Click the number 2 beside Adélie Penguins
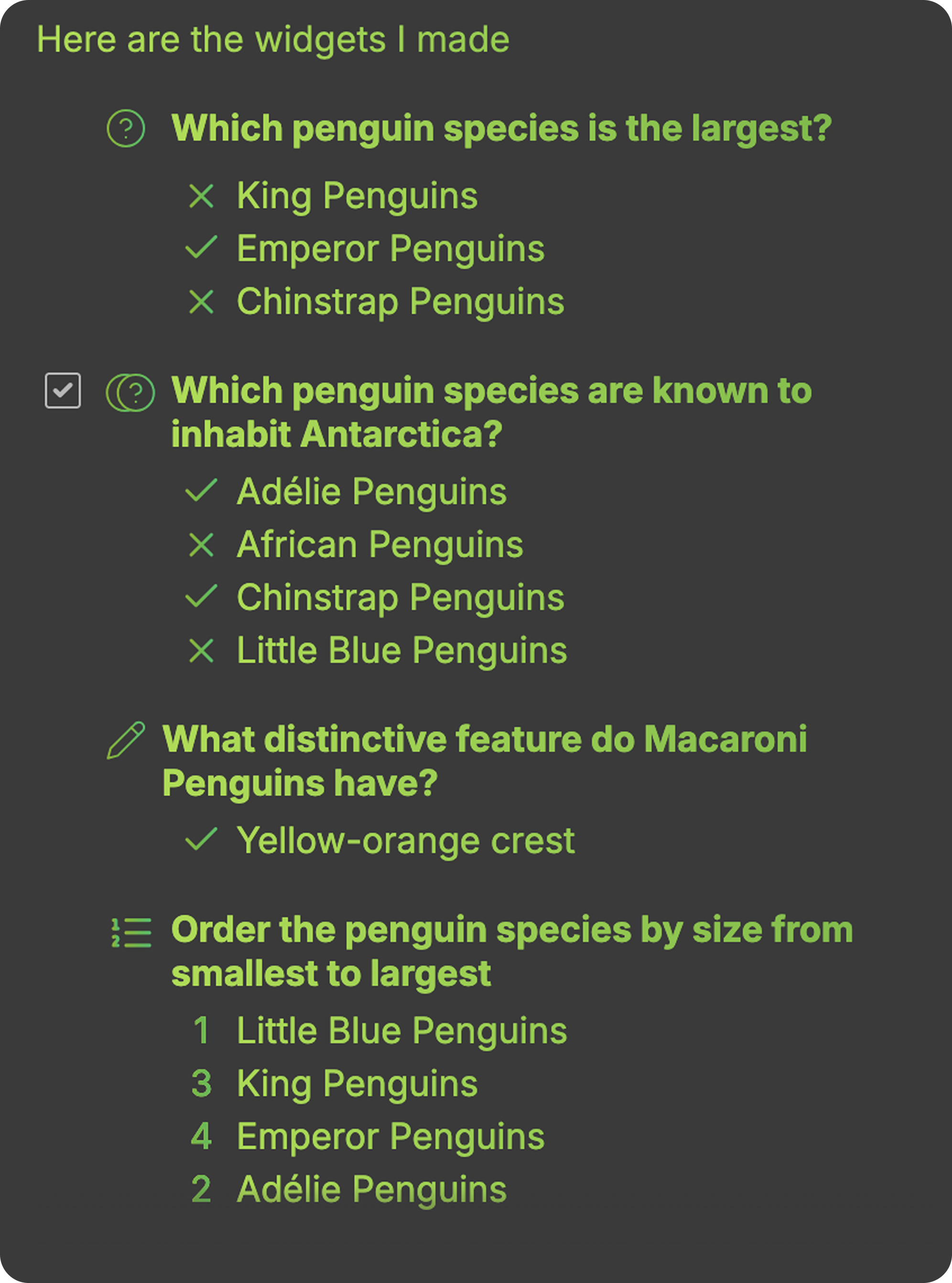 [201, 1189]
